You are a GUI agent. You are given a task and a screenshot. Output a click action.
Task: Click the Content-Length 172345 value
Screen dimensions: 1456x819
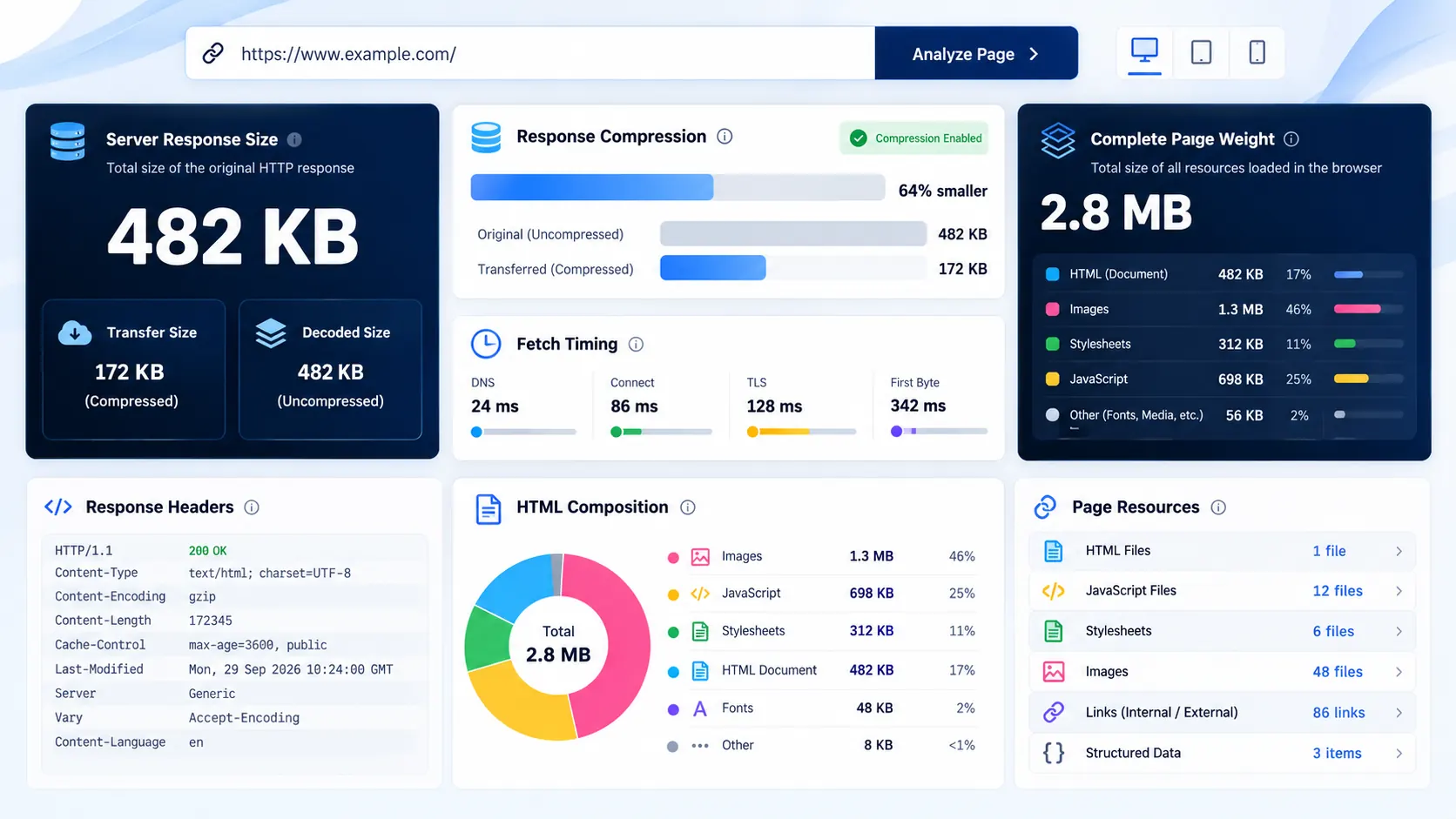210,621
